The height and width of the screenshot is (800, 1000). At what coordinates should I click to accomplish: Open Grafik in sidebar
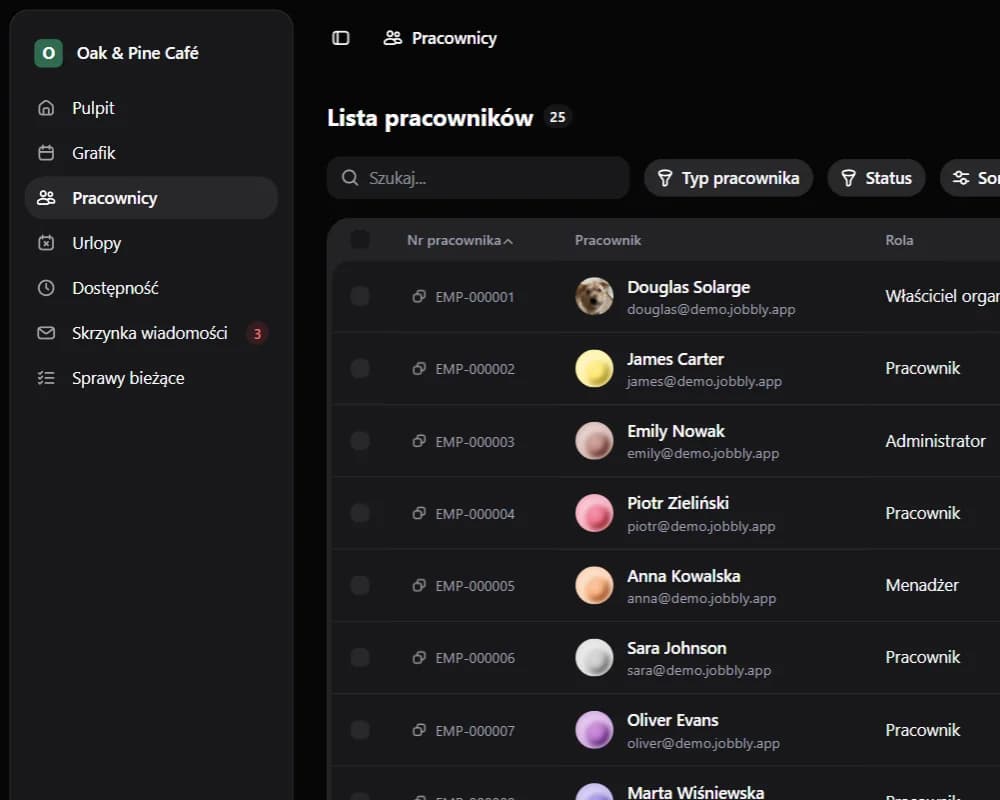pyautogui.click(x=151, y=153)
